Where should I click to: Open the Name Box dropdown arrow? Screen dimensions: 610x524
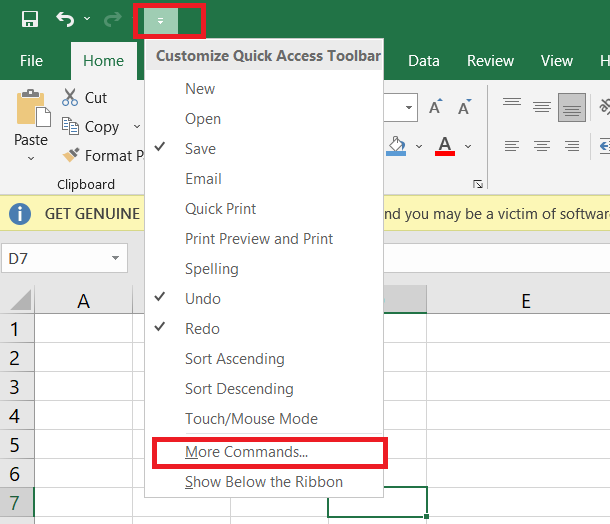pyautogui.click(x=115, y=258)
